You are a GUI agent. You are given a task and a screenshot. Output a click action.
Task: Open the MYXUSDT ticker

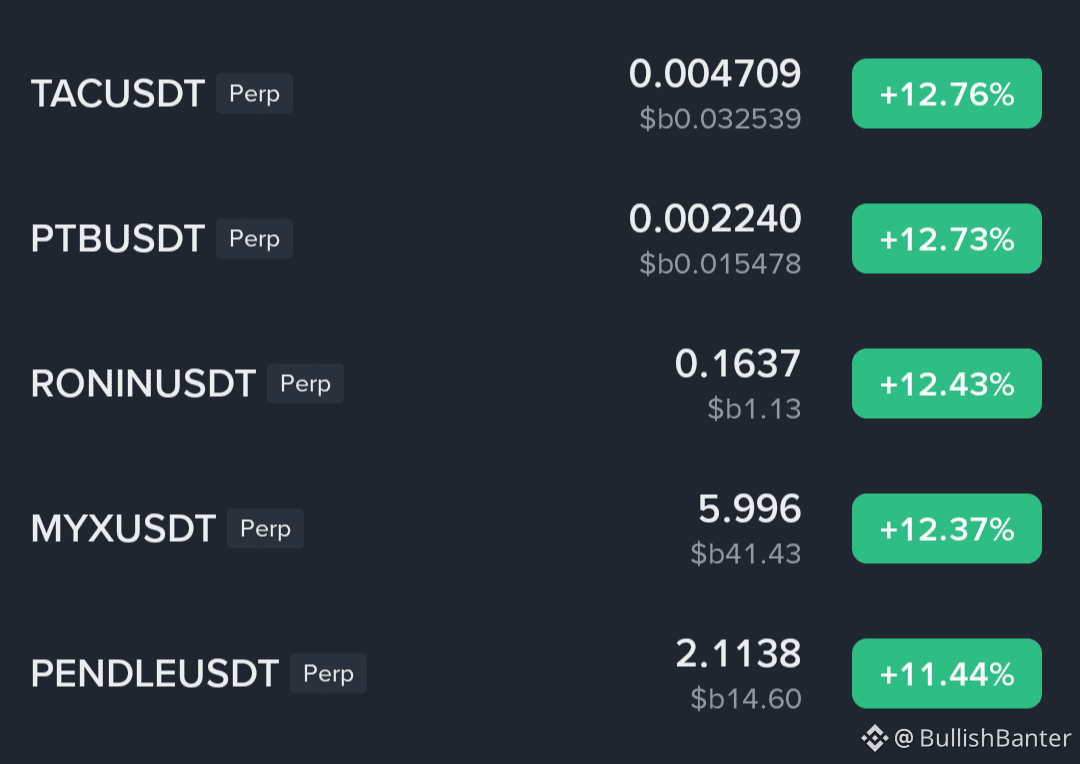121,528
